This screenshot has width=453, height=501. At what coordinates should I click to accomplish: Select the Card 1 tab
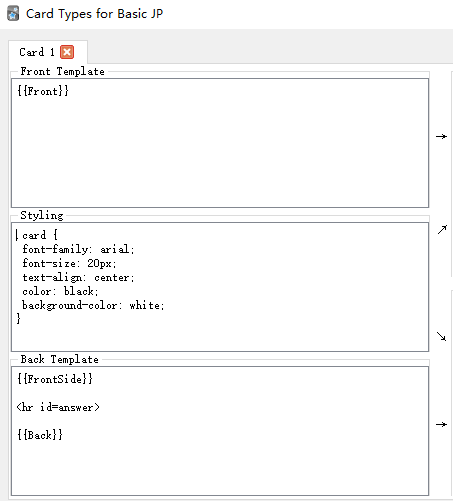click(48, 52)
